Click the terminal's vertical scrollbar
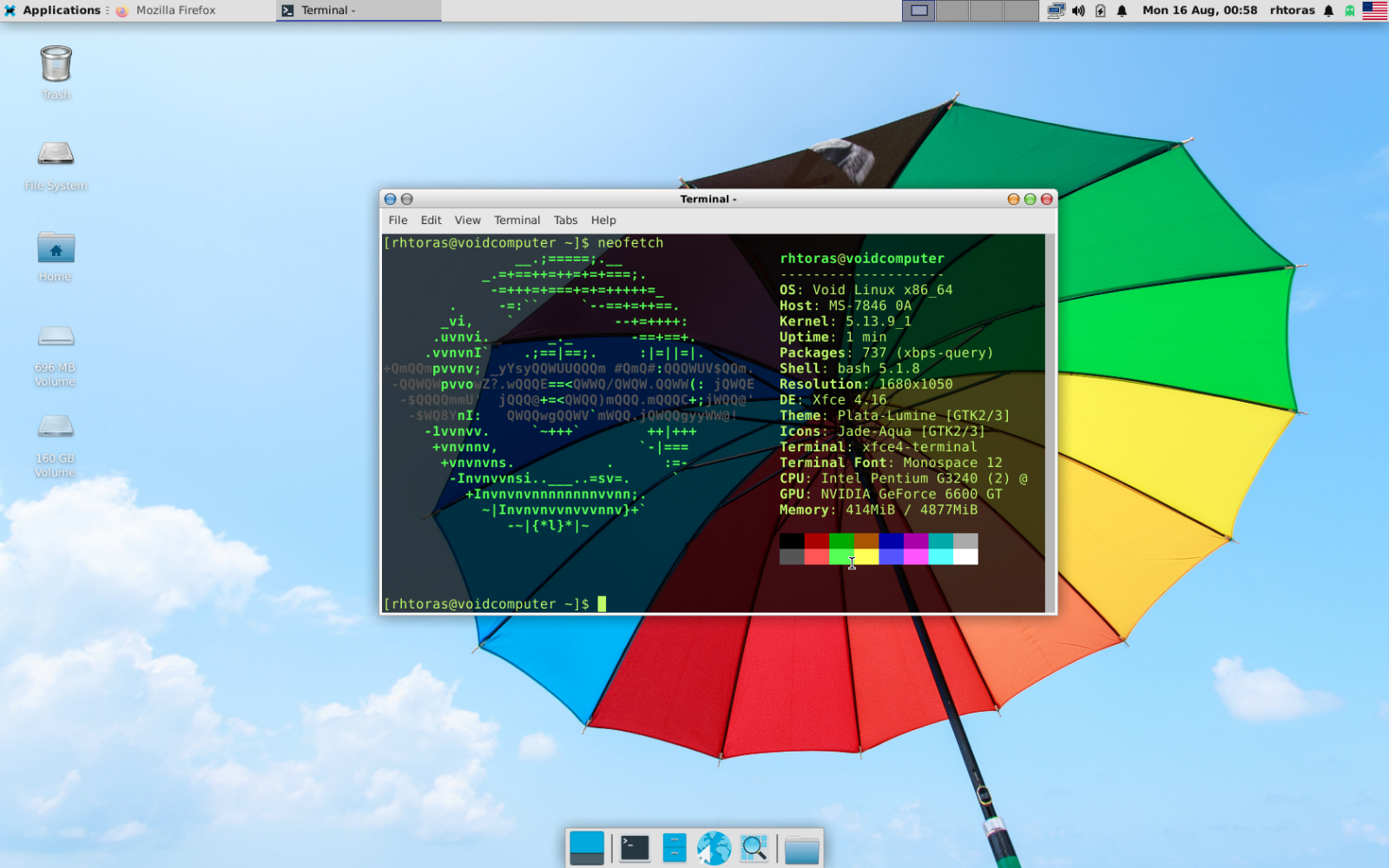The image size is (1389, 868). coord(1050,423)
